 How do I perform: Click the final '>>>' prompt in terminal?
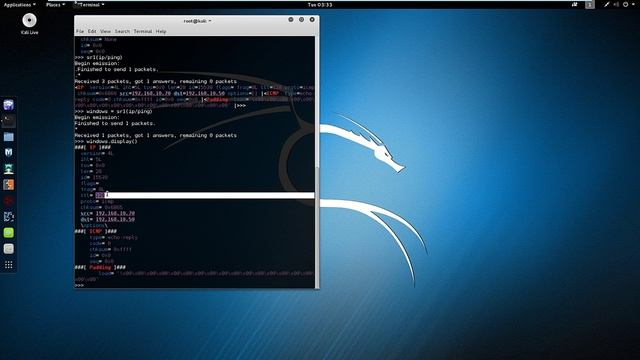coord(79,285)
